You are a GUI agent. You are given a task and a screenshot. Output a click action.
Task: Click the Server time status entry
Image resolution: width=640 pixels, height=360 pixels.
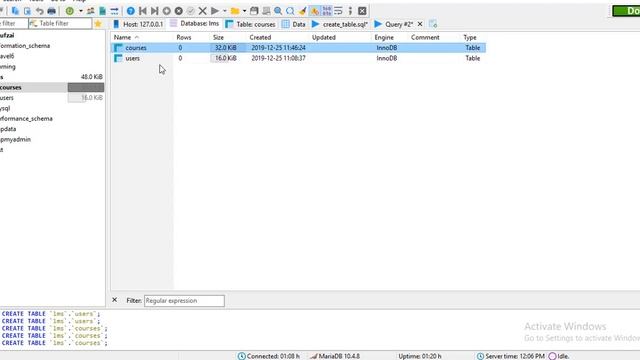(x=511, y=356)
